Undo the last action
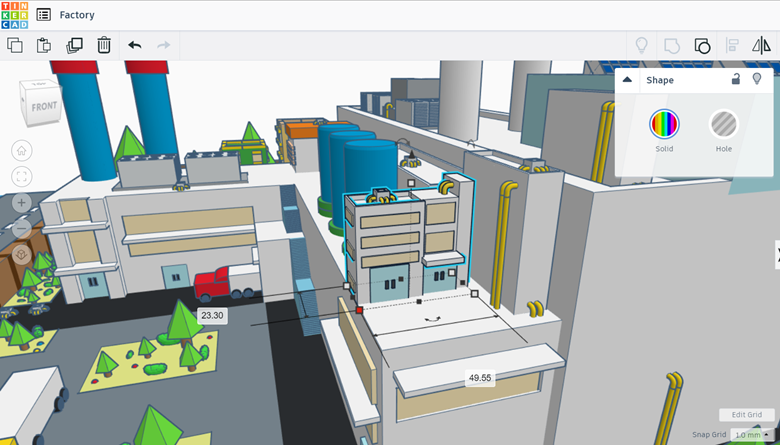780x445 pixels. click(x=135, y=45)
